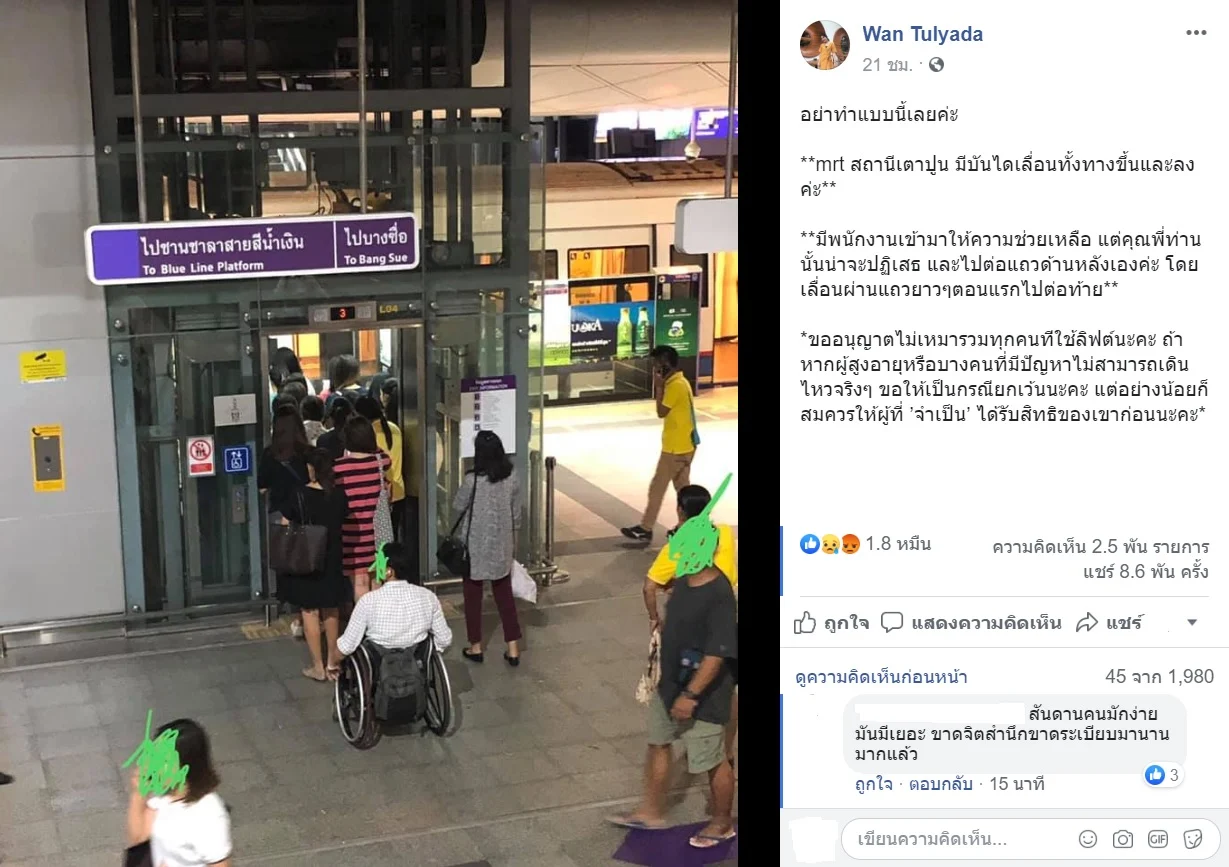Open ความคิดเห็น 2.5 พัน รายการ comments count
Viewport: 1229px width, 867px height.
pos(1101,548)
